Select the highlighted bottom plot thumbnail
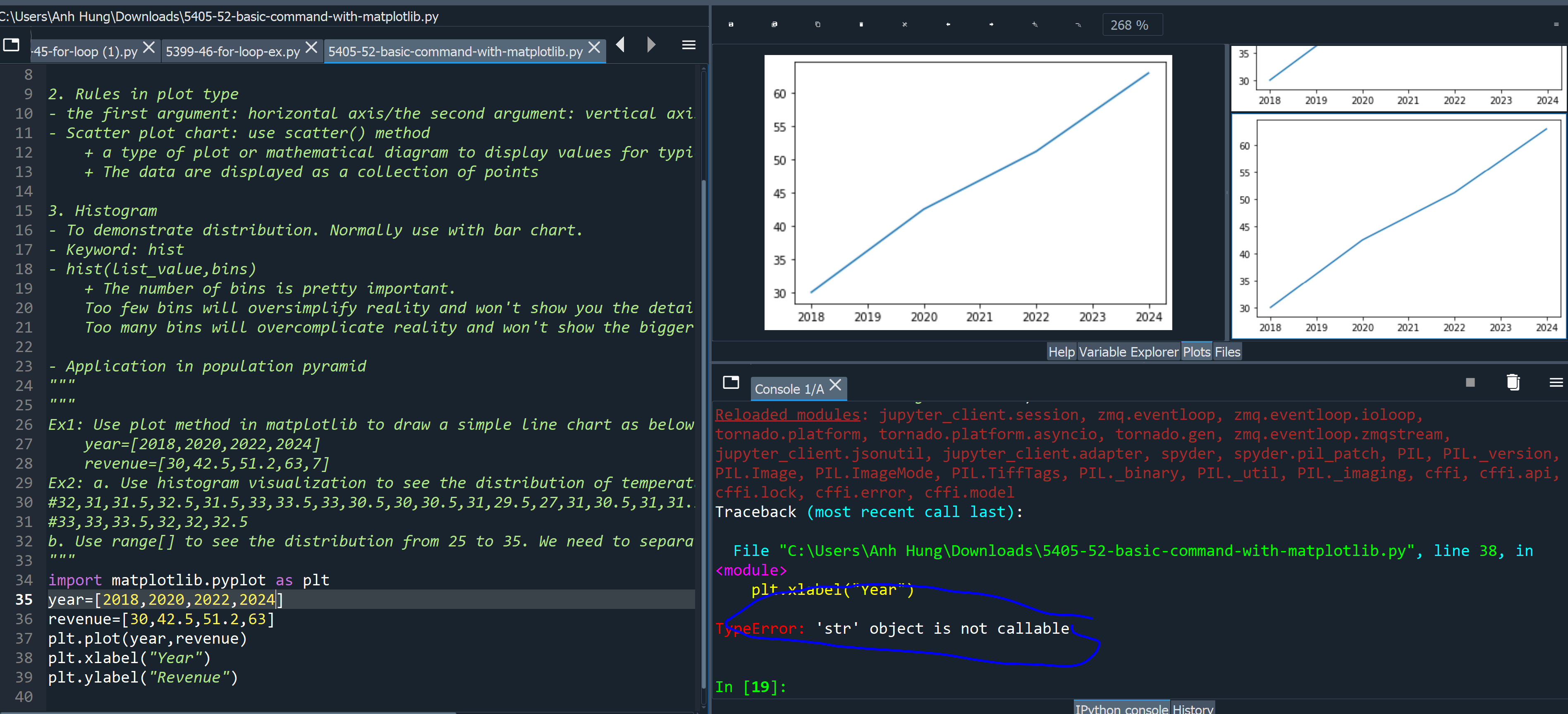Image resolution: width=1568 pixels, height=714 pixels. tap(1398, 226)
